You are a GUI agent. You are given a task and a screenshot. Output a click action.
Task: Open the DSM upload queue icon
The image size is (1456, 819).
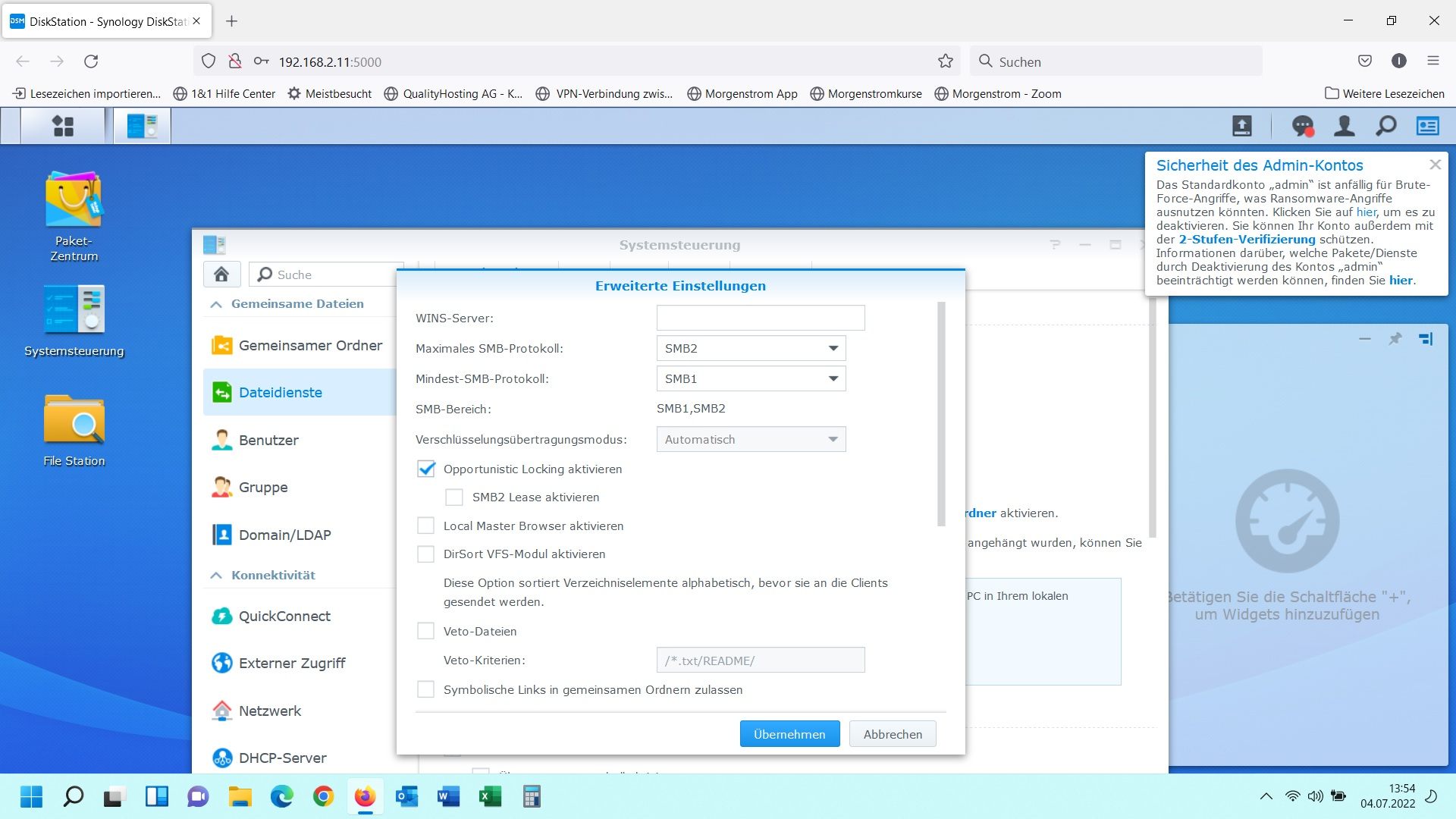[1242, 126]
